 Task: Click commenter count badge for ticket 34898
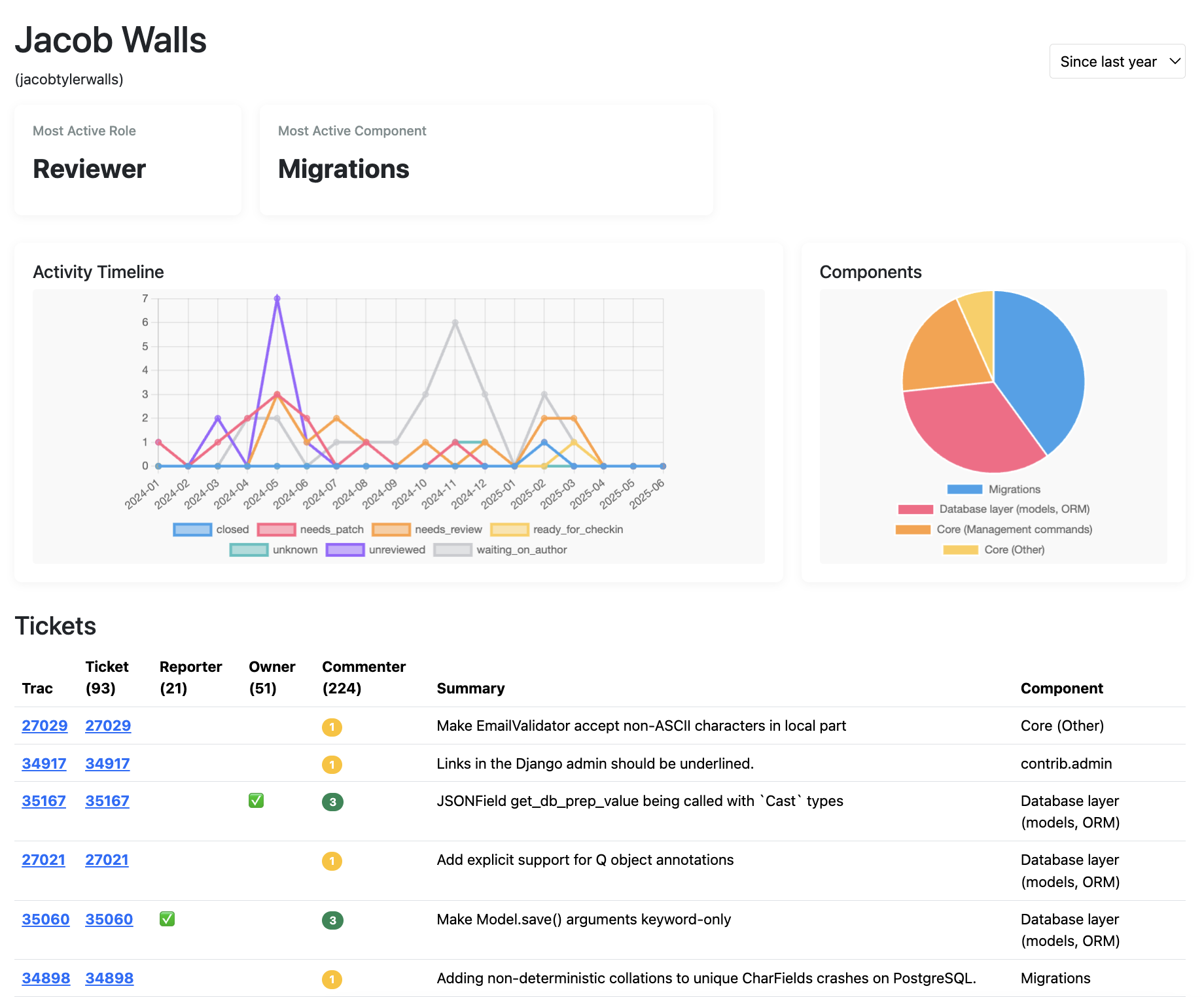332,979
